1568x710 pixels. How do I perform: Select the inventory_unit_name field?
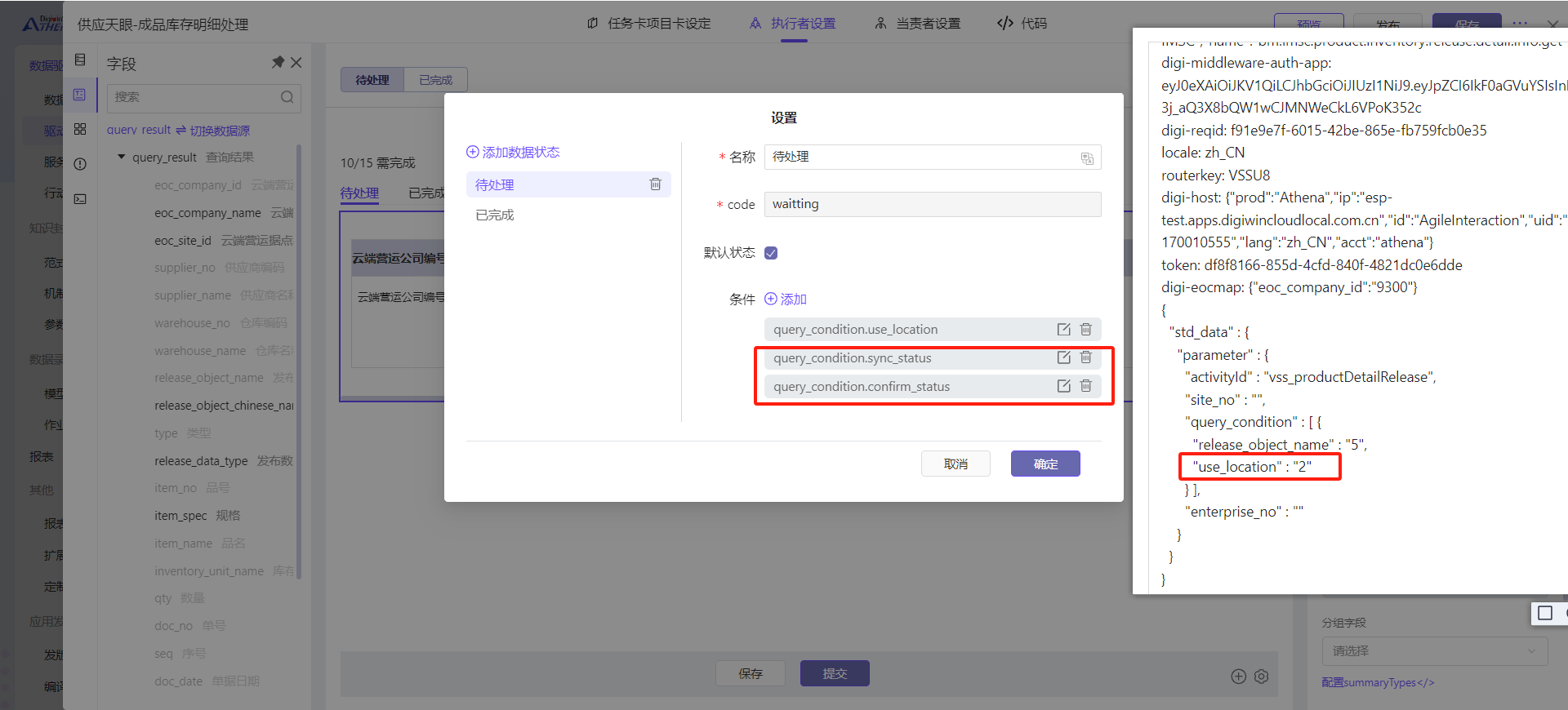click(x=223, y=571)
